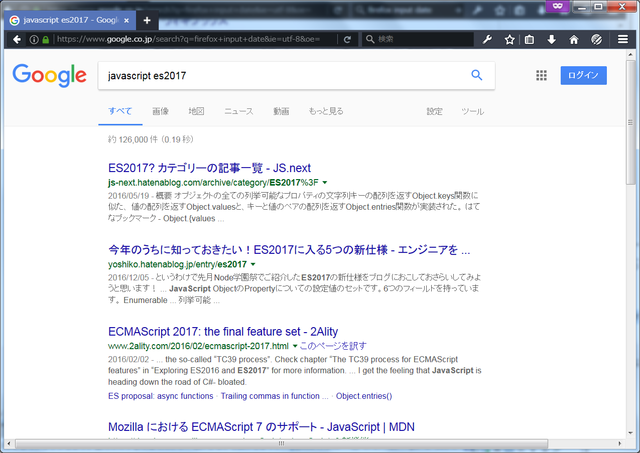Click the magnifier in Firefox search box
The image size is (640, 453).
point(370,39)
